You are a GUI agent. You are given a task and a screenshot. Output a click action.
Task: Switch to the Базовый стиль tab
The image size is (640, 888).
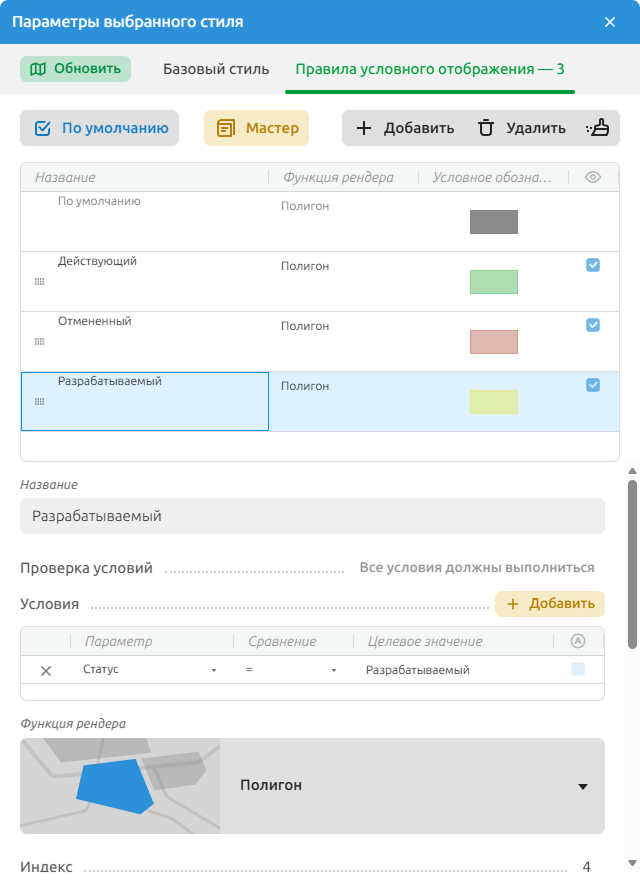(x=216, y=69)
